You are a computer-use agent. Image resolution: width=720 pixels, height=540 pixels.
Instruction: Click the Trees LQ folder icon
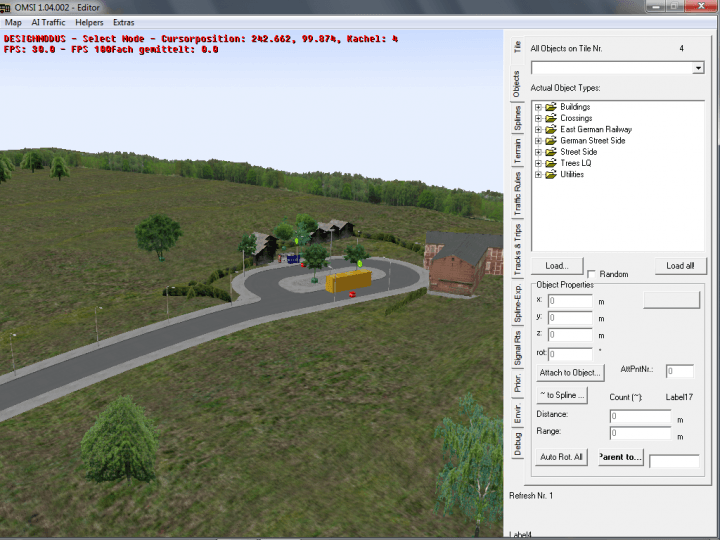coord(551,163)
